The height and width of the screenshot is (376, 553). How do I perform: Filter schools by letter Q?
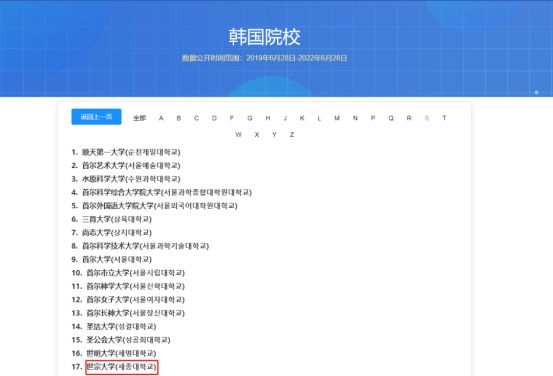(391, 118)
